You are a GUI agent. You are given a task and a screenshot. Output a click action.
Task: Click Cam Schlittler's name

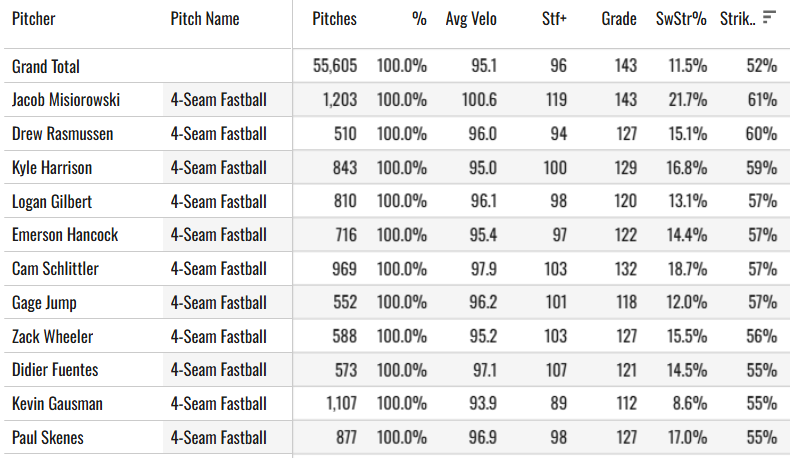point(55,269)
